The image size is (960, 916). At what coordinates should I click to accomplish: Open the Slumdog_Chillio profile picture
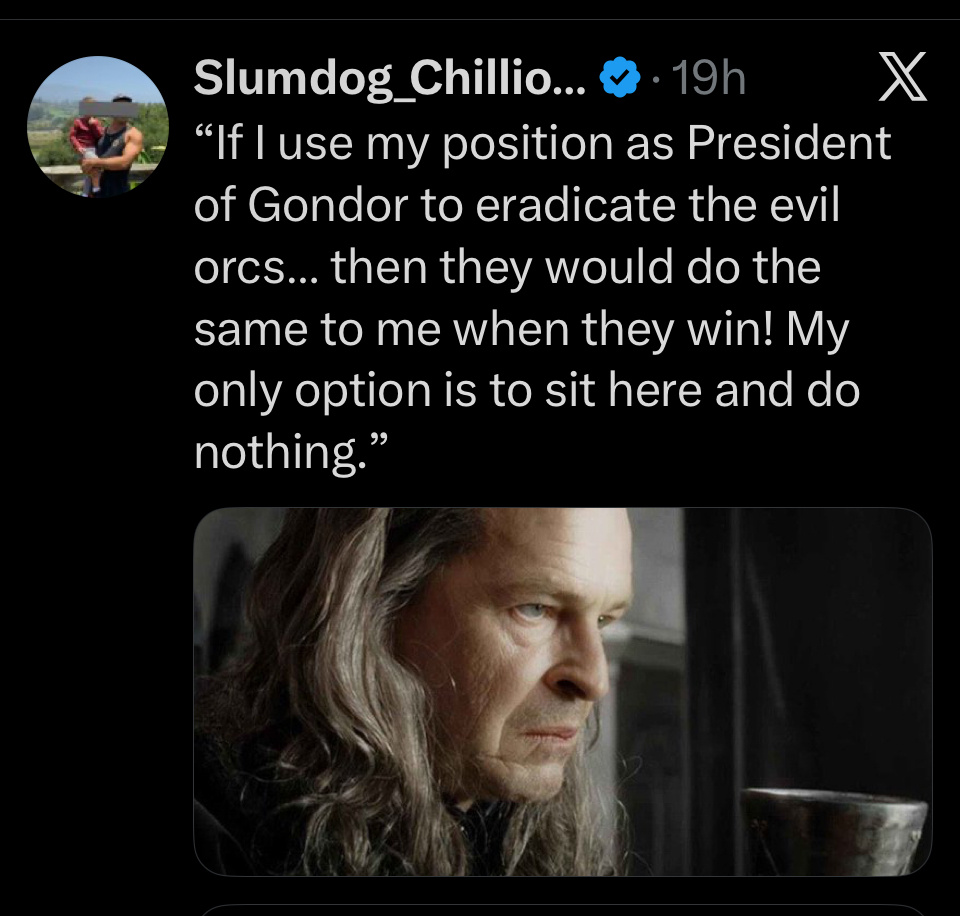coord(97,126)
